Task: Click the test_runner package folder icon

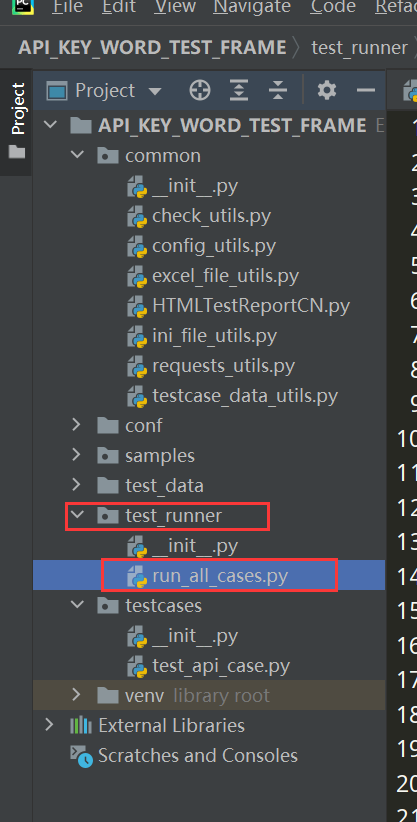Action: (x=108, y=515)
